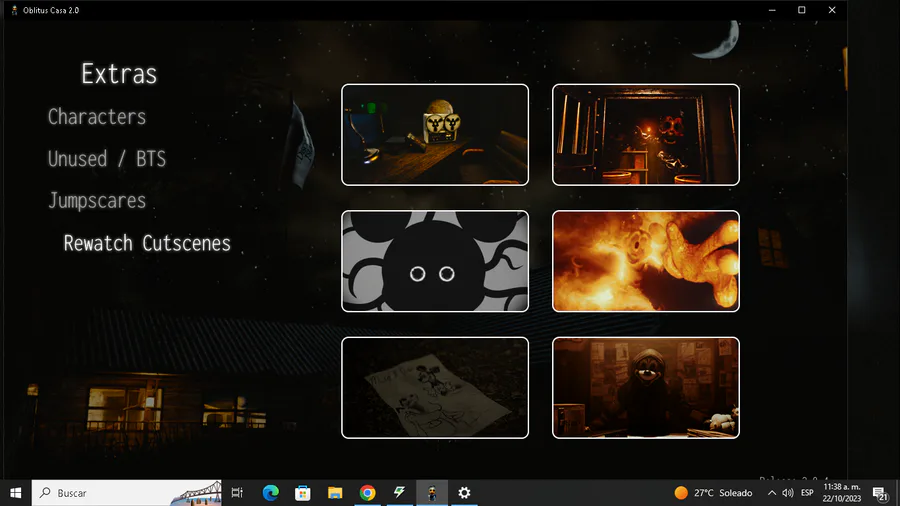Change the ESP input language
This screenshot has height=506, width=900.
coord(807,493)
